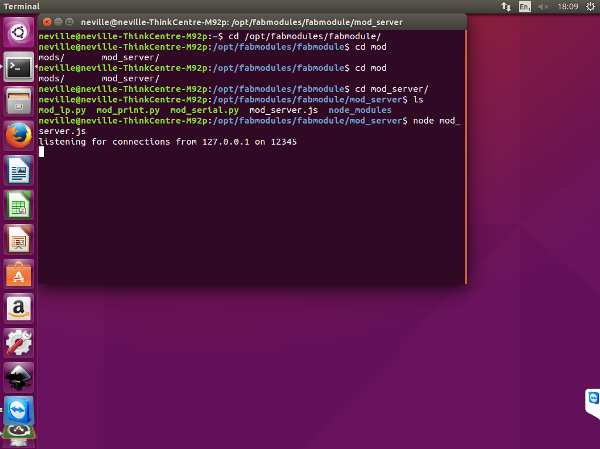Viewport: 600px width, 449px height.
Task: Click the 'cd mod_server/' command text
Action: tap(392, 89)
